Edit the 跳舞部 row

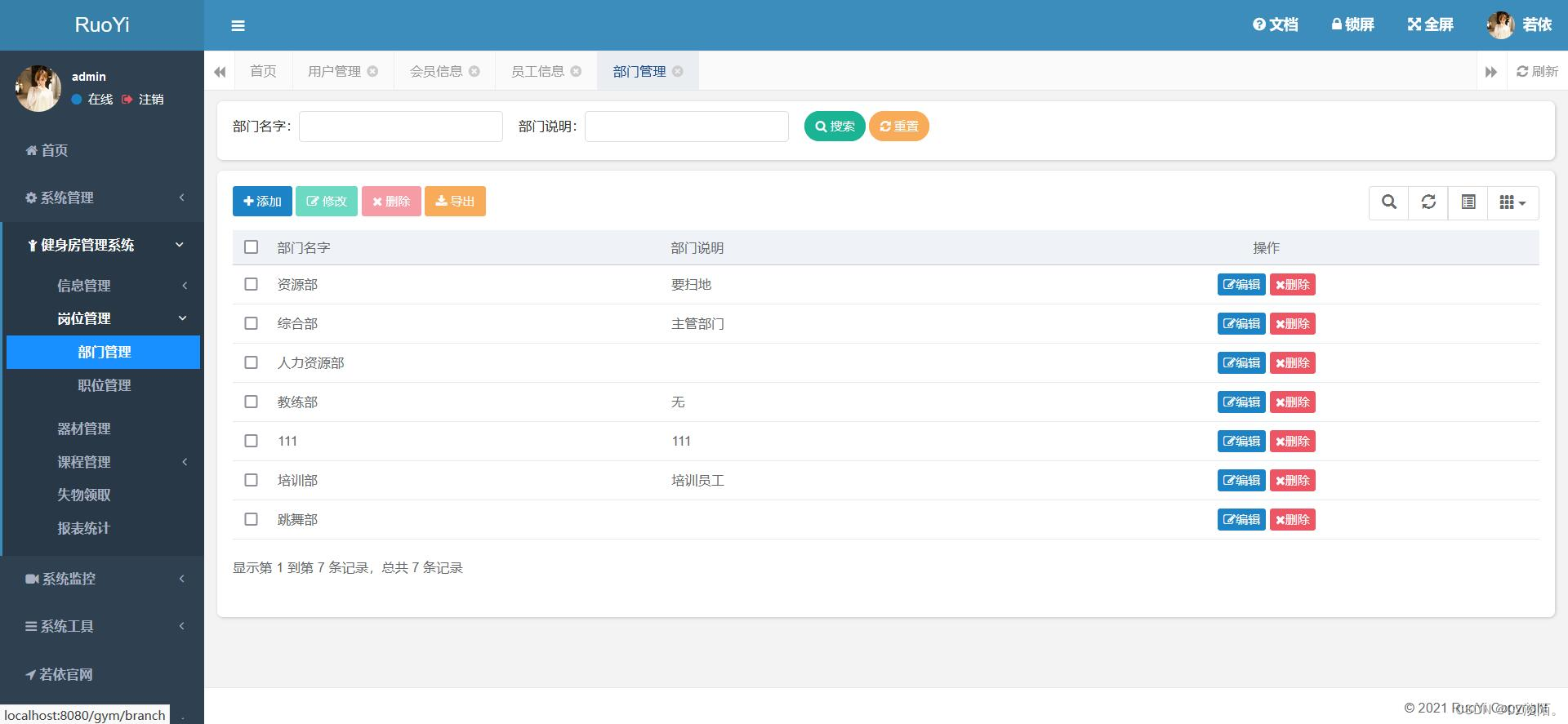coord(1241,520)
